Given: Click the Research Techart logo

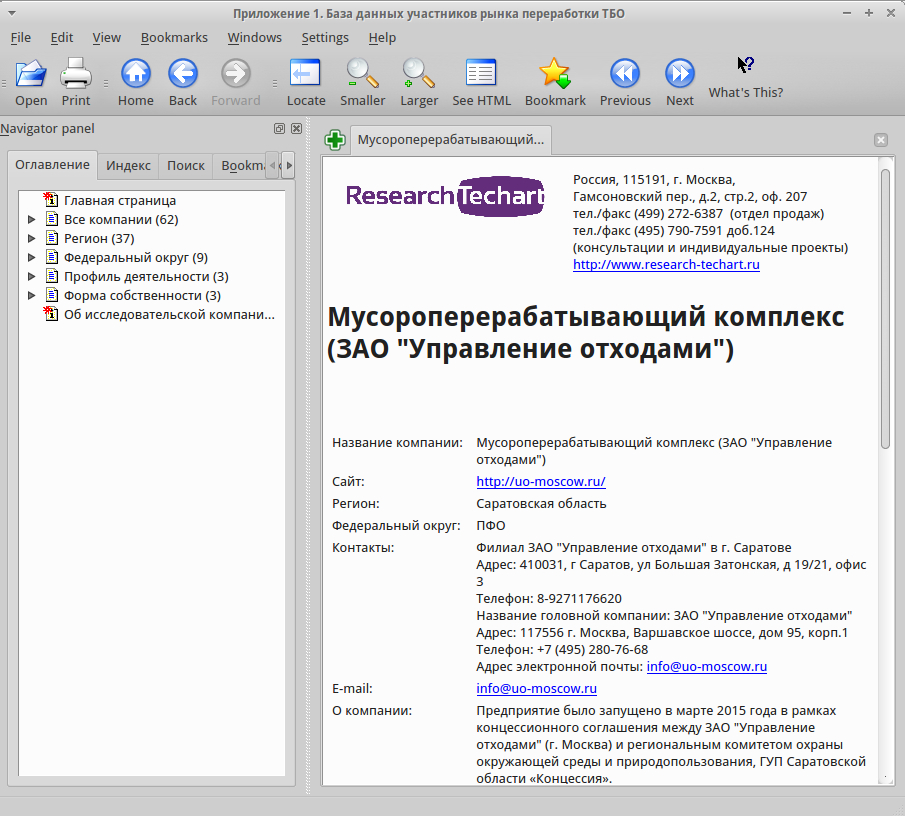Looking at the screenshot, I should 445,196.
